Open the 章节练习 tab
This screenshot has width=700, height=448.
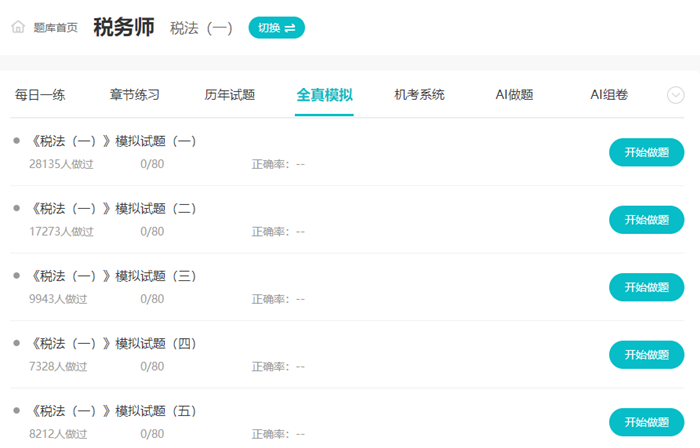pos(135,95)
